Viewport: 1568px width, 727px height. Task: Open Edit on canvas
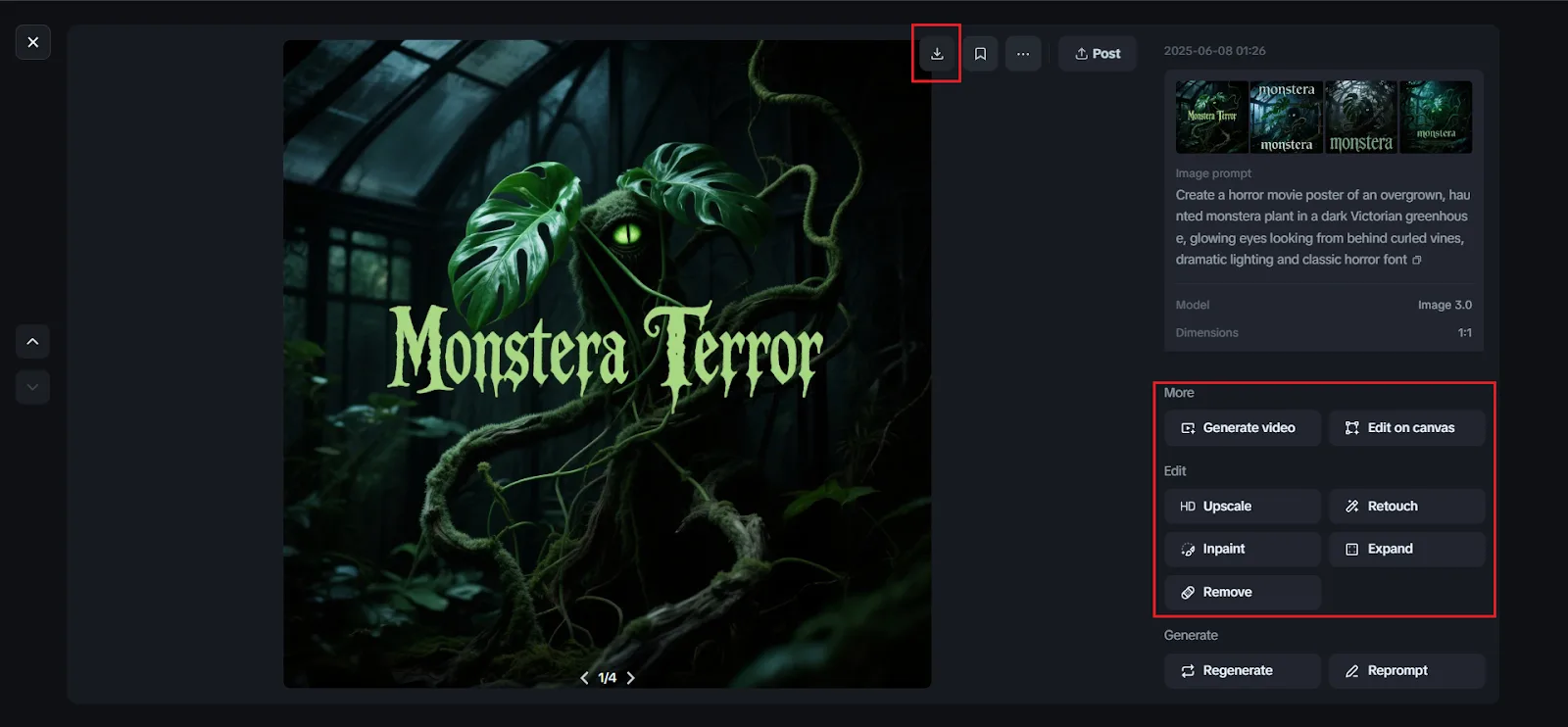(x=1406, y=428)
